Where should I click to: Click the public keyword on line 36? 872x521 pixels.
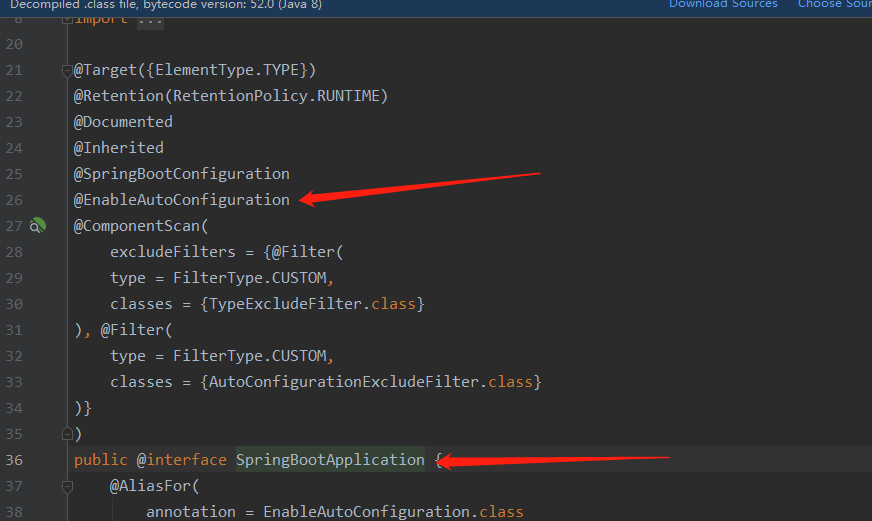(101, 460)
